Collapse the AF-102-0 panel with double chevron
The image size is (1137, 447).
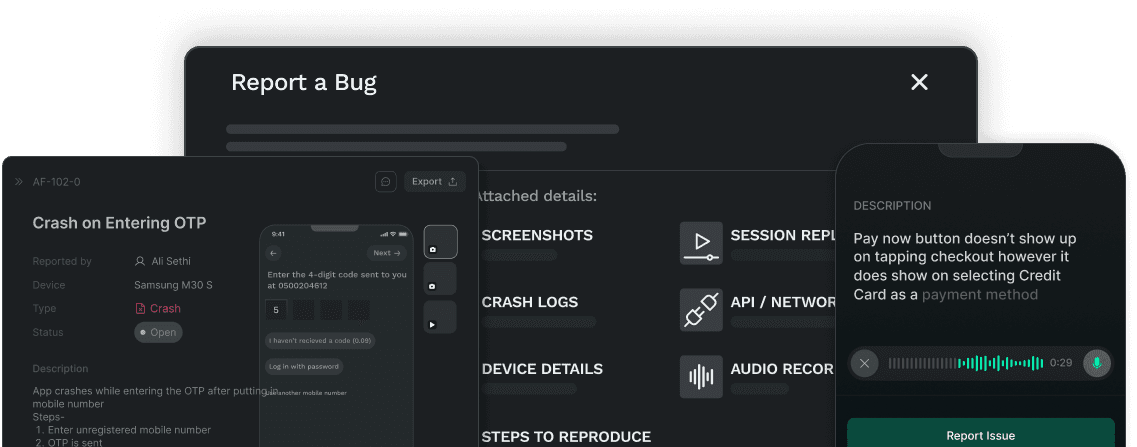pyautogui.click(x=19, y=181)
